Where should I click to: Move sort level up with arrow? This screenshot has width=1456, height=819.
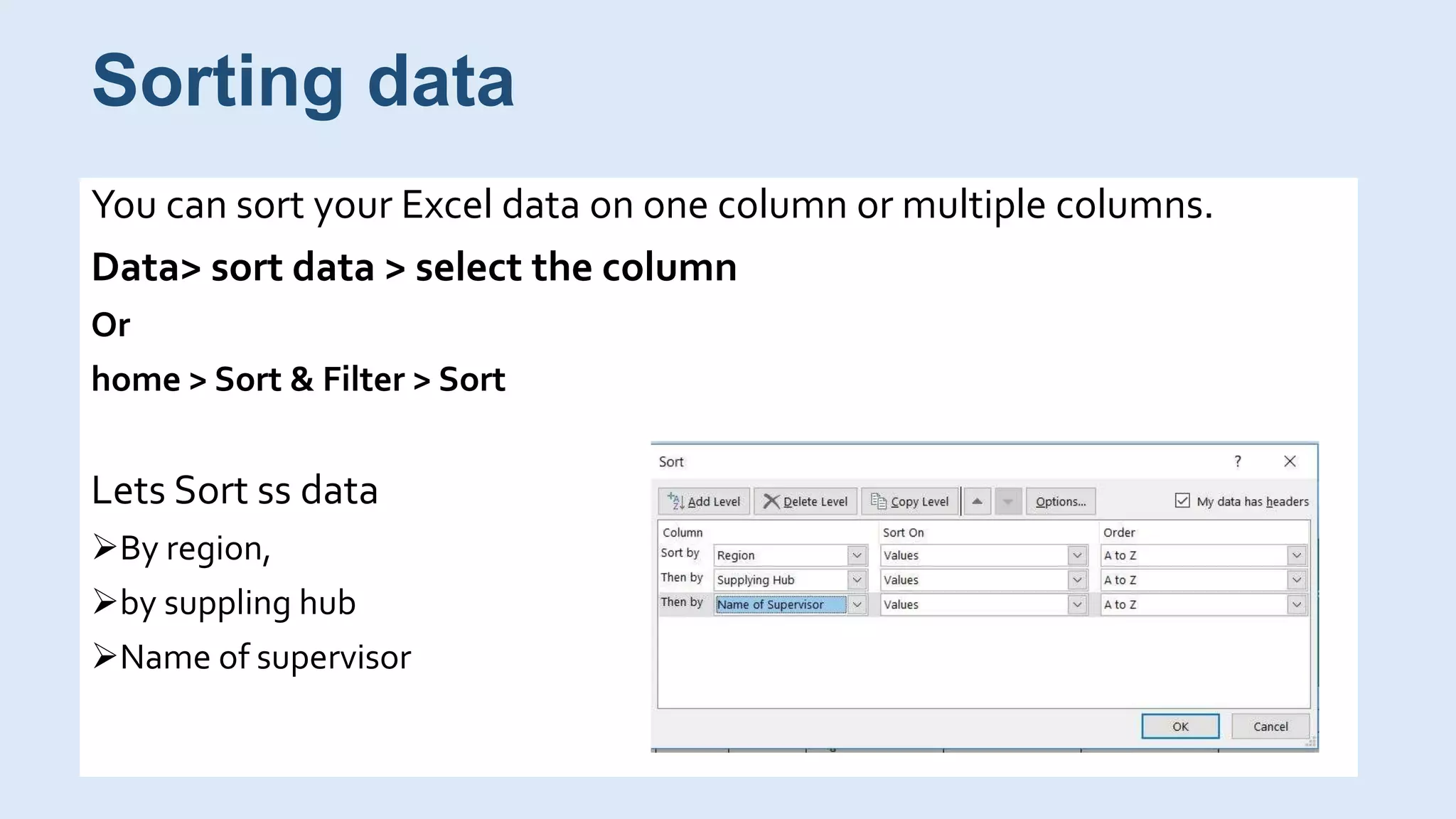(x=978, y=501)
